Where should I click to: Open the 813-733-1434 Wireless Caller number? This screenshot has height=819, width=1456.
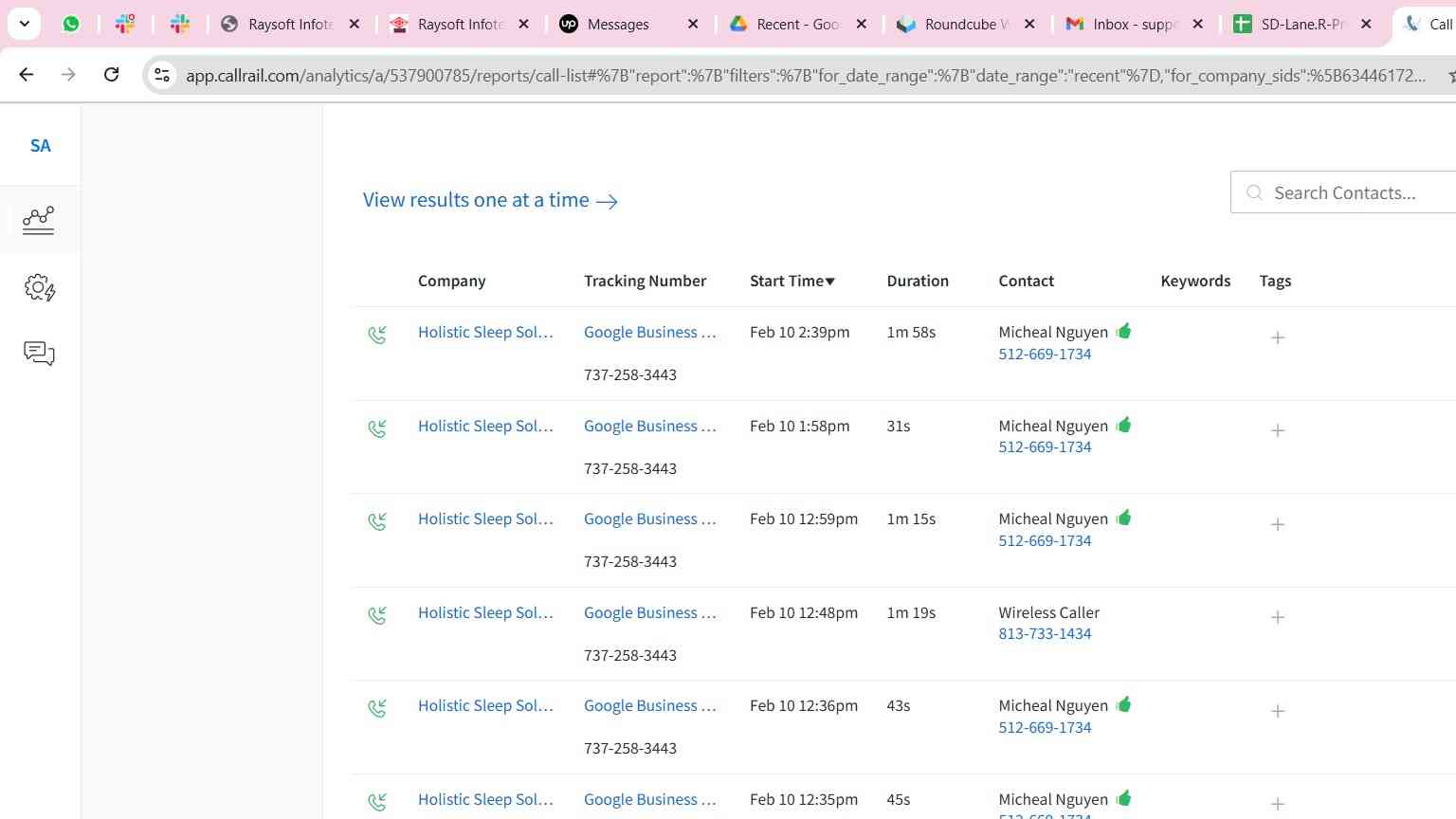coord(1045,633)
